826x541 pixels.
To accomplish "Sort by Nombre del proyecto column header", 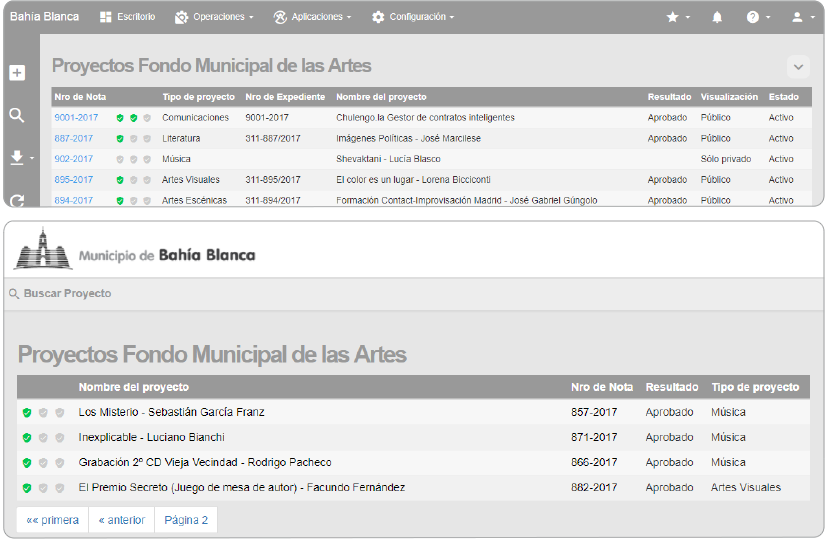I will [x=134, y=387].
